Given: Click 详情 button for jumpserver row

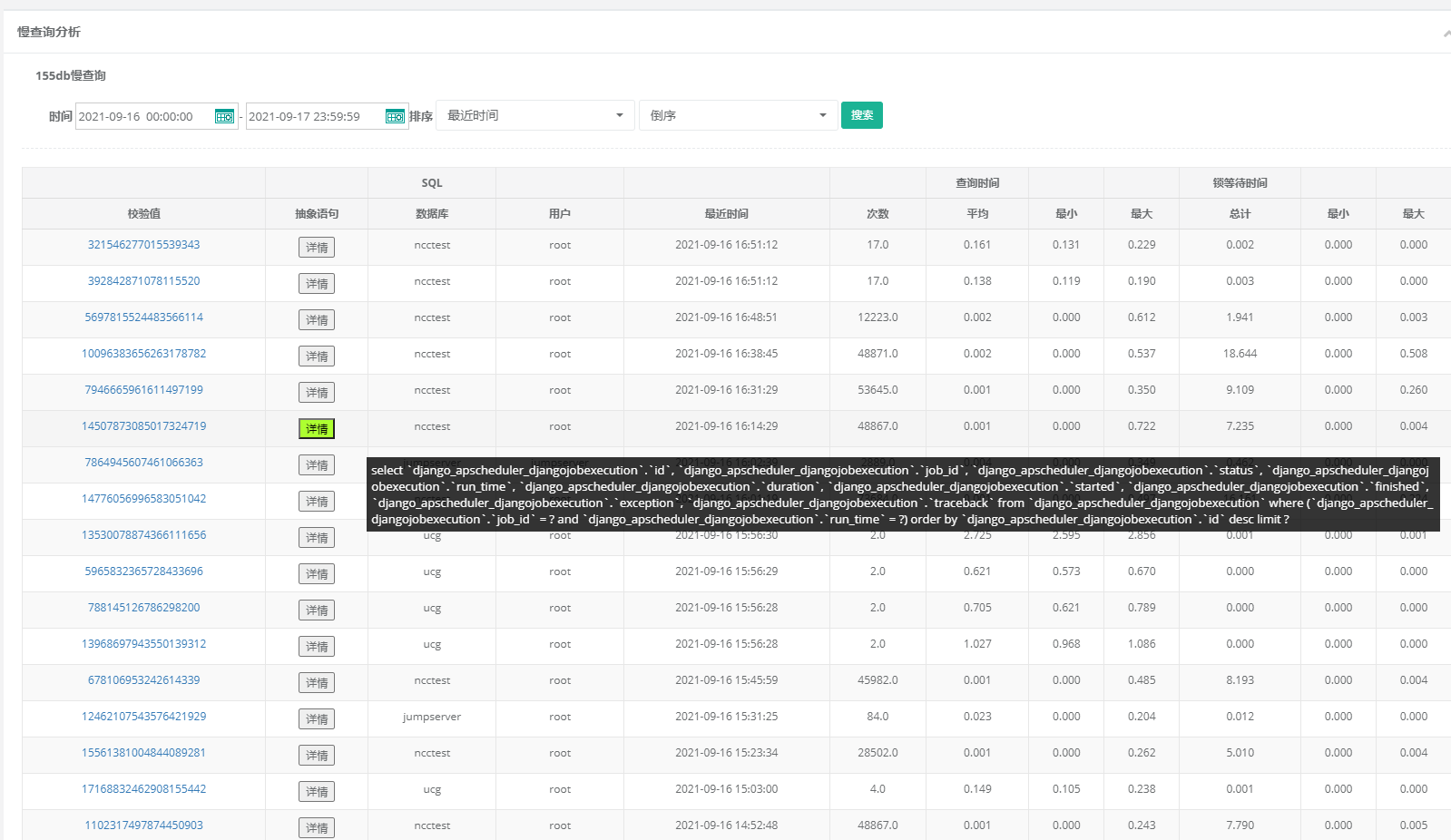Looking at the screenshot, I should (x=317, y=719).
